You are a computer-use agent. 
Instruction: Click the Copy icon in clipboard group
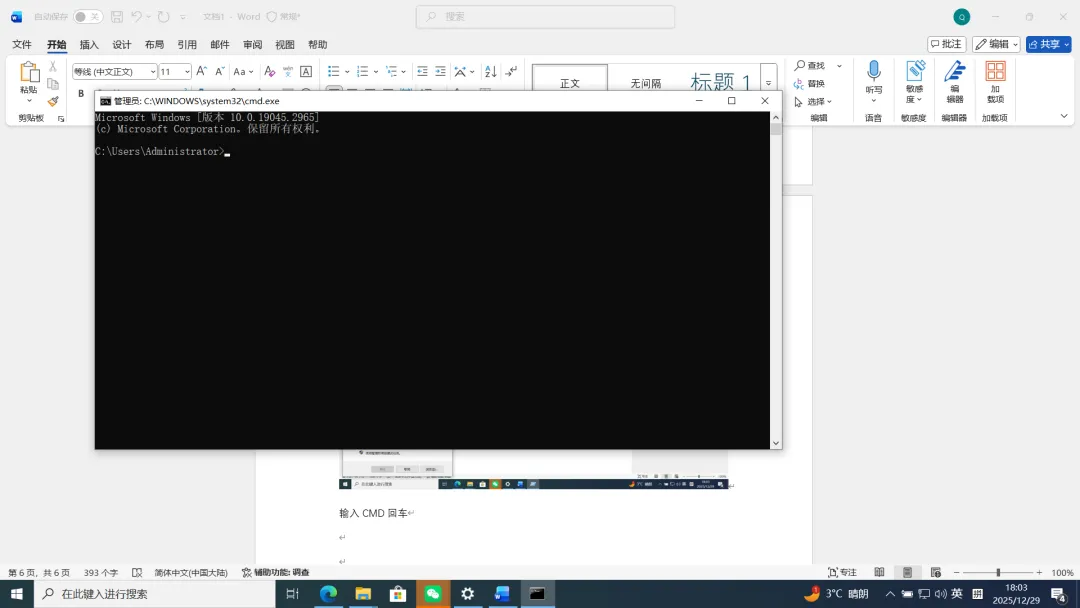(x=52, y=84)
